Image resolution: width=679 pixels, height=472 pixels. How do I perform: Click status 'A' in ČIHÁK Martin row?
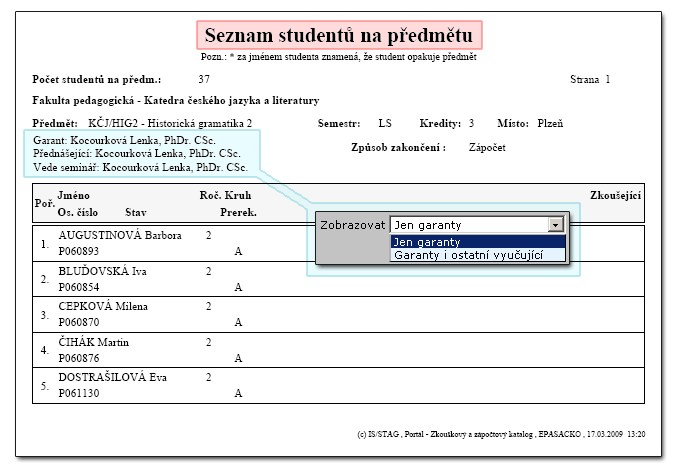click(238, 358)
